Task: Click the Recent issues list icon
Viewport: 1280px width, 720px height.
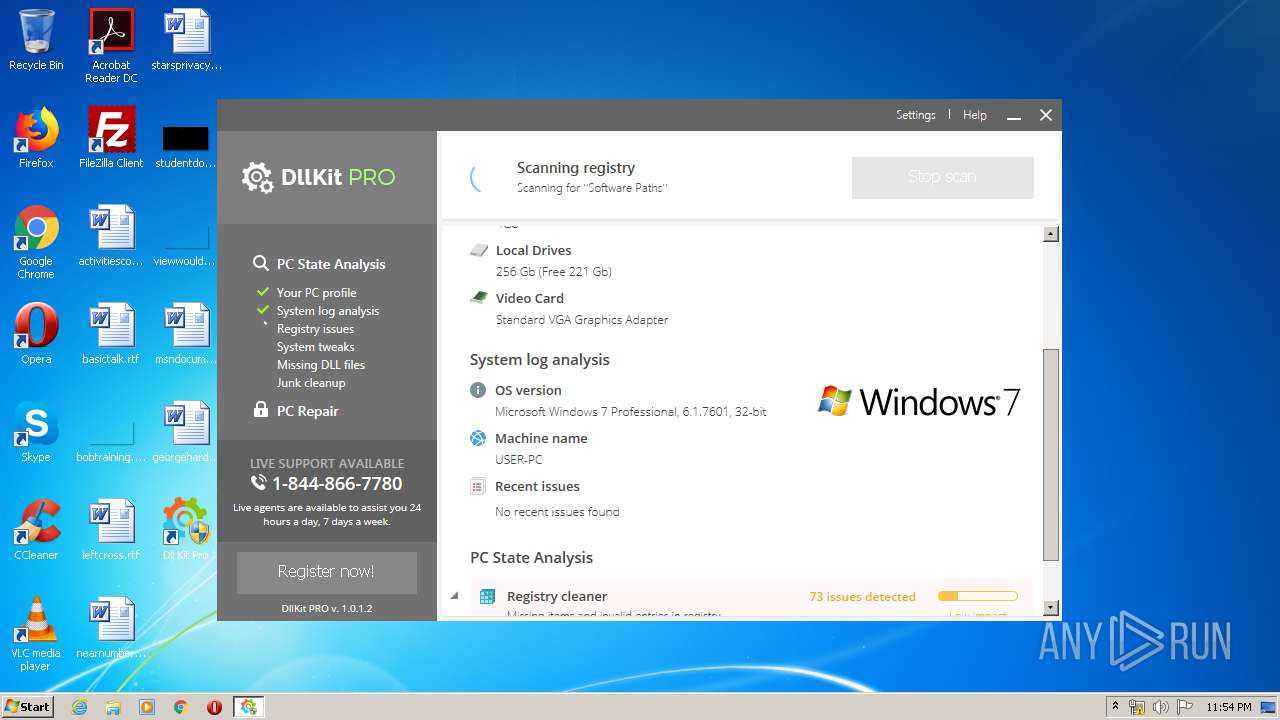Action: pos(478,486)
